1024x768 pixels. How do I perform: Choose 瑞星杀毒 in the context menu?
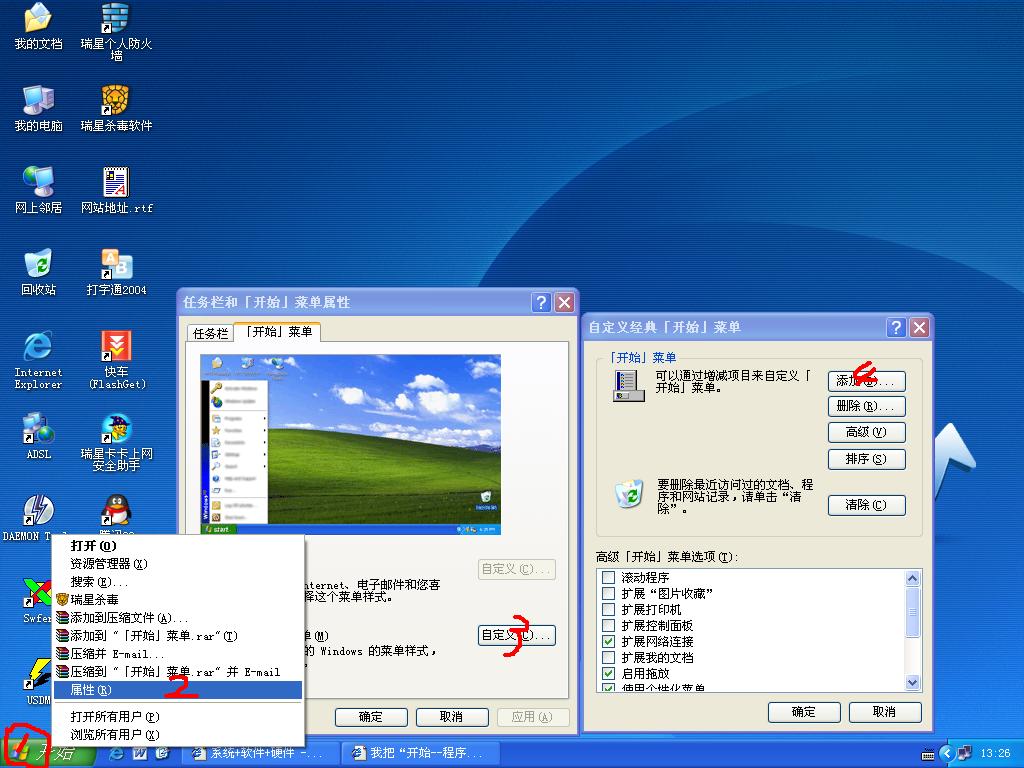point(178,599)
